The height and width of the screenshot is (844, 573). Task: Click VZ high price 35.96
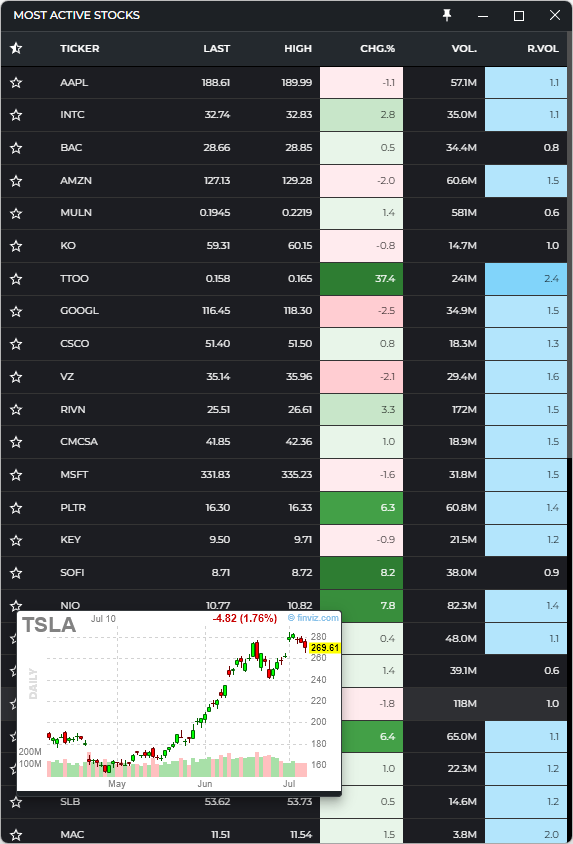299,377
